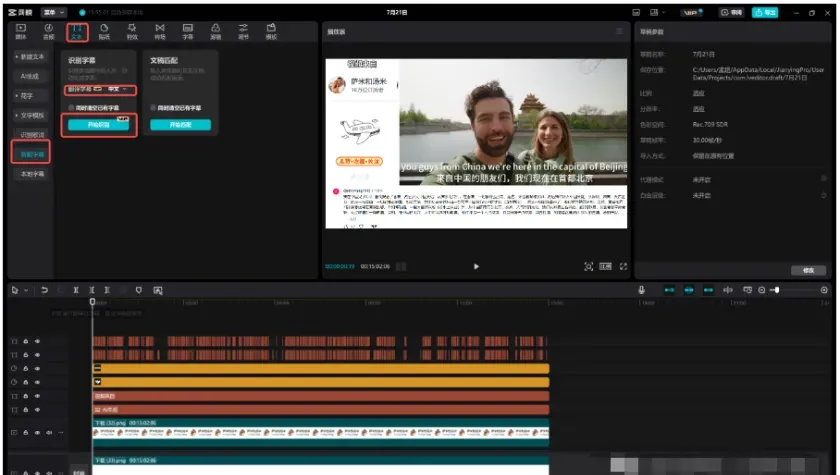Zoom out the timeline with minus icon

(762, 290)
